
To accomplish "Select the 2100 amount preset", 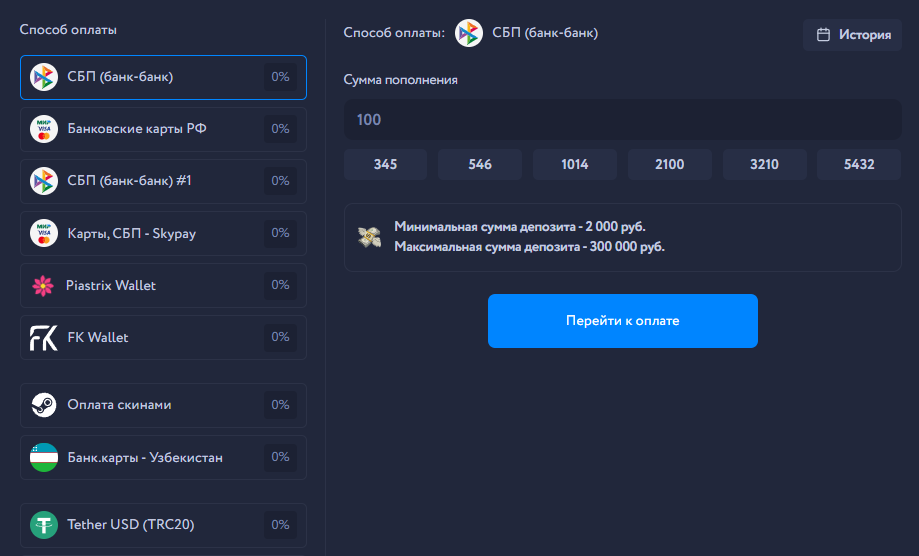I will (x=669, y=164).
